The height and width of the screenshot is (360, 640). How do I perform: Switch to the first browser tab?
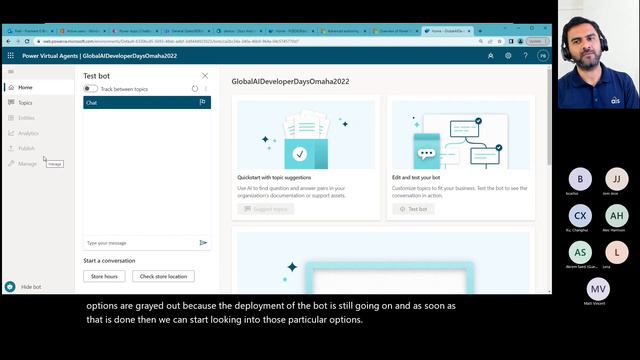point(29,31)
